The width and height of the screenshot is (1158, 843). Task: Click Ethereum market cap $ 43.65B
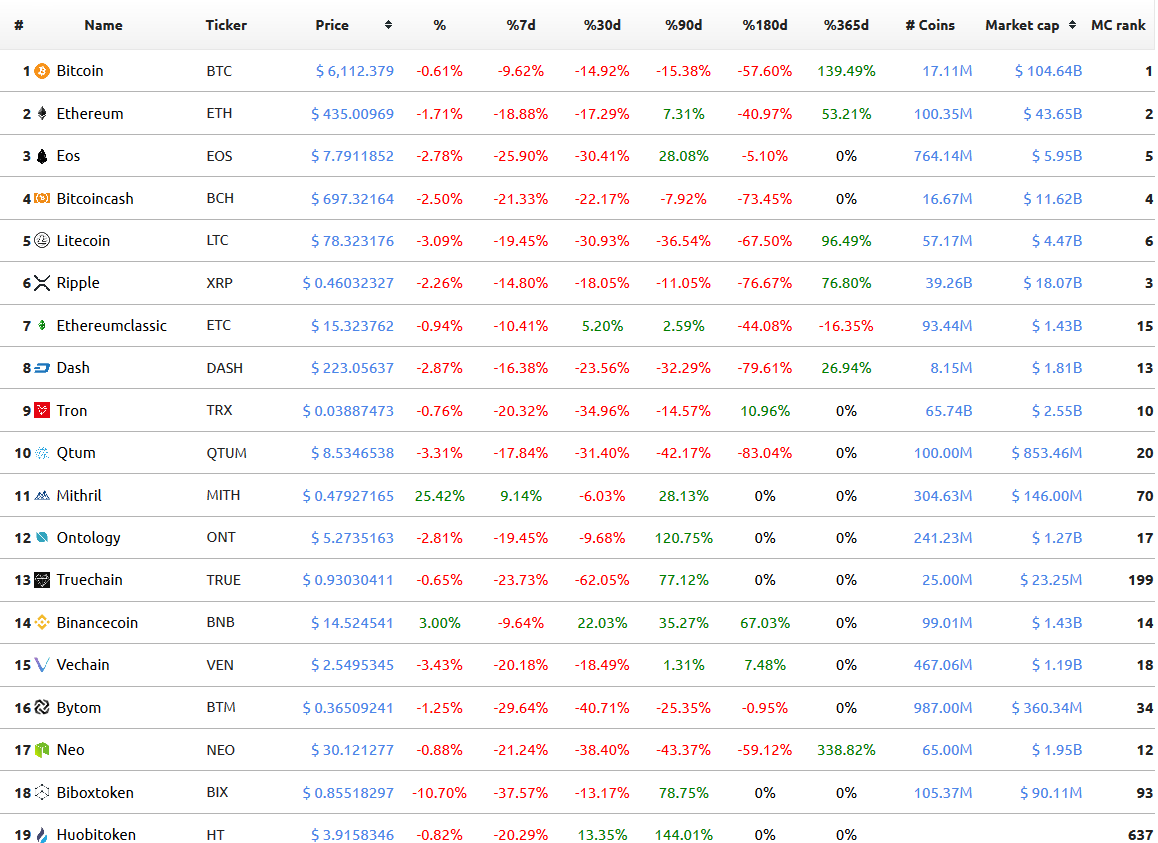pyautogui.click(x=1052, y=114)
